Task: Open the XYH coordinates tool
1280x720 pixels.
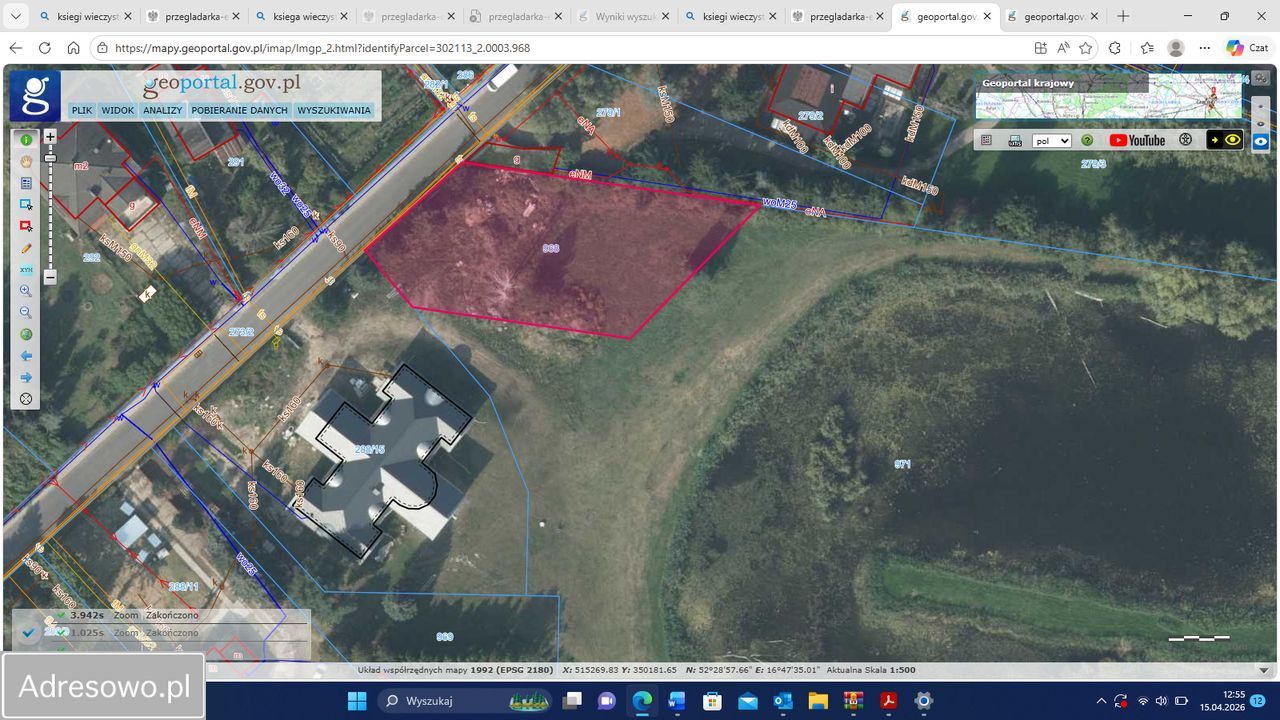Action: tap(26, 270)
